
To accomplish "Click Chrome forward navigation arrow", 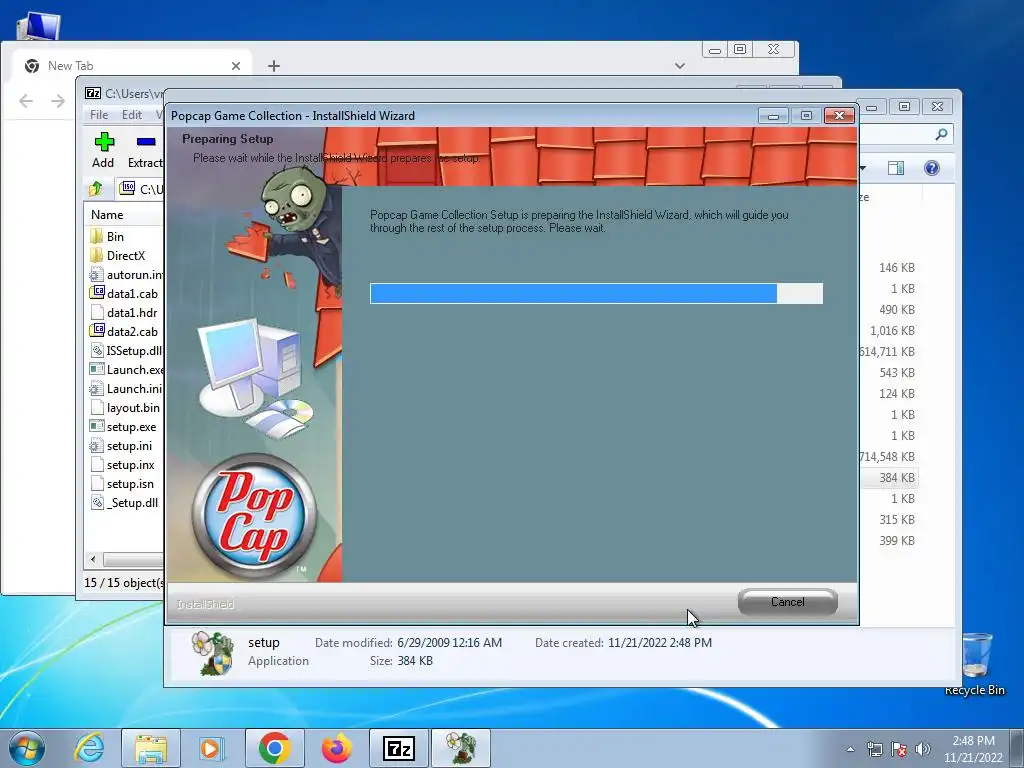I will click(x=58, y=101).
